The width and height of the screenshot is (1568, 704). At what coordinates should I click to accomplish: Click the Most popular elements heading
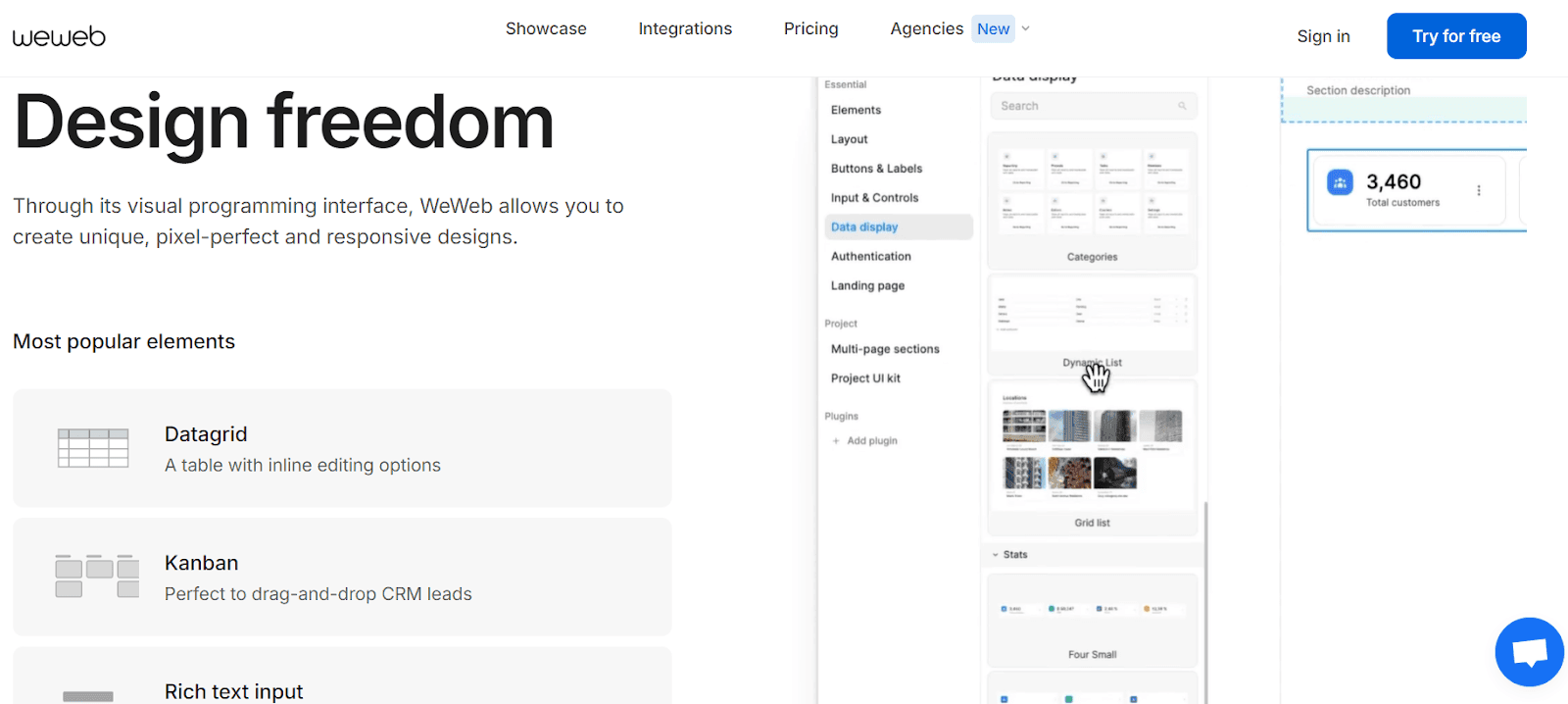124,341
